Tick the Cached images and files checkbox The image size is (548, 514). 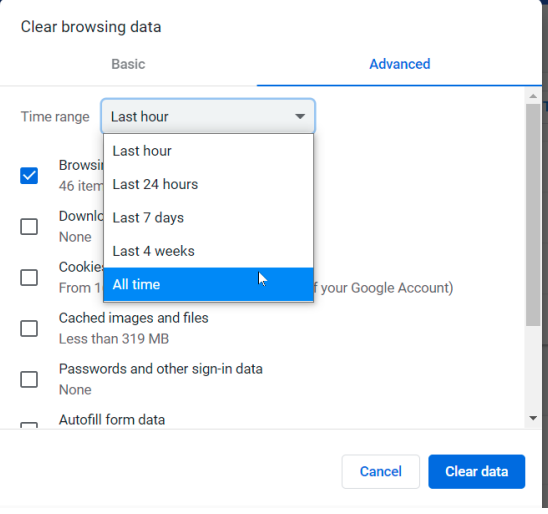29,328
